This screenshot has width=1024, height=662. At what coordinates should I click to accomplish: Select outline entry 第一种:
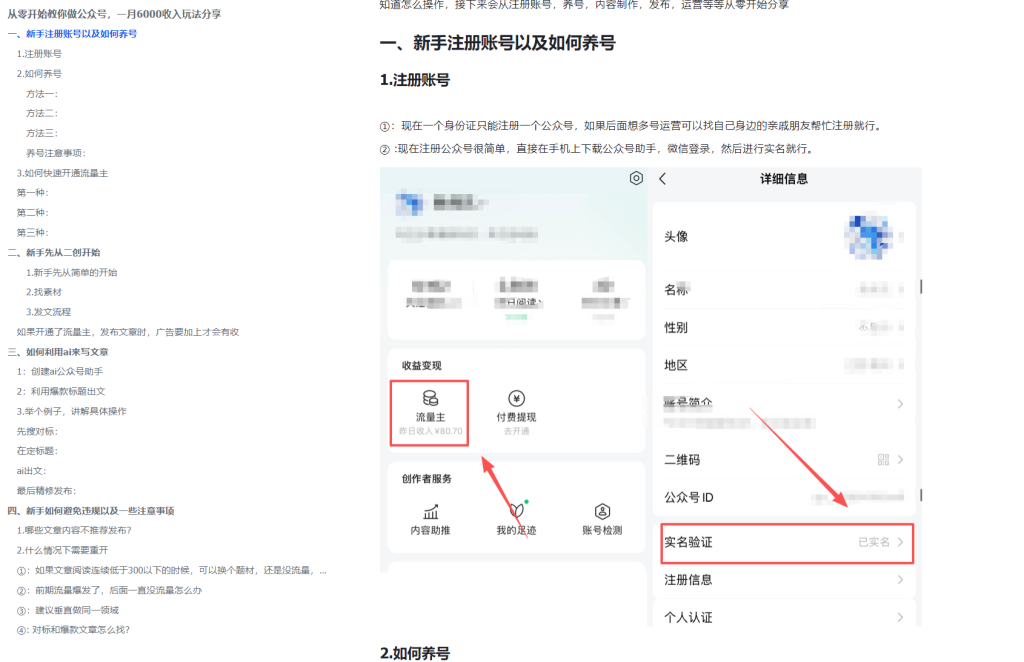33,193
